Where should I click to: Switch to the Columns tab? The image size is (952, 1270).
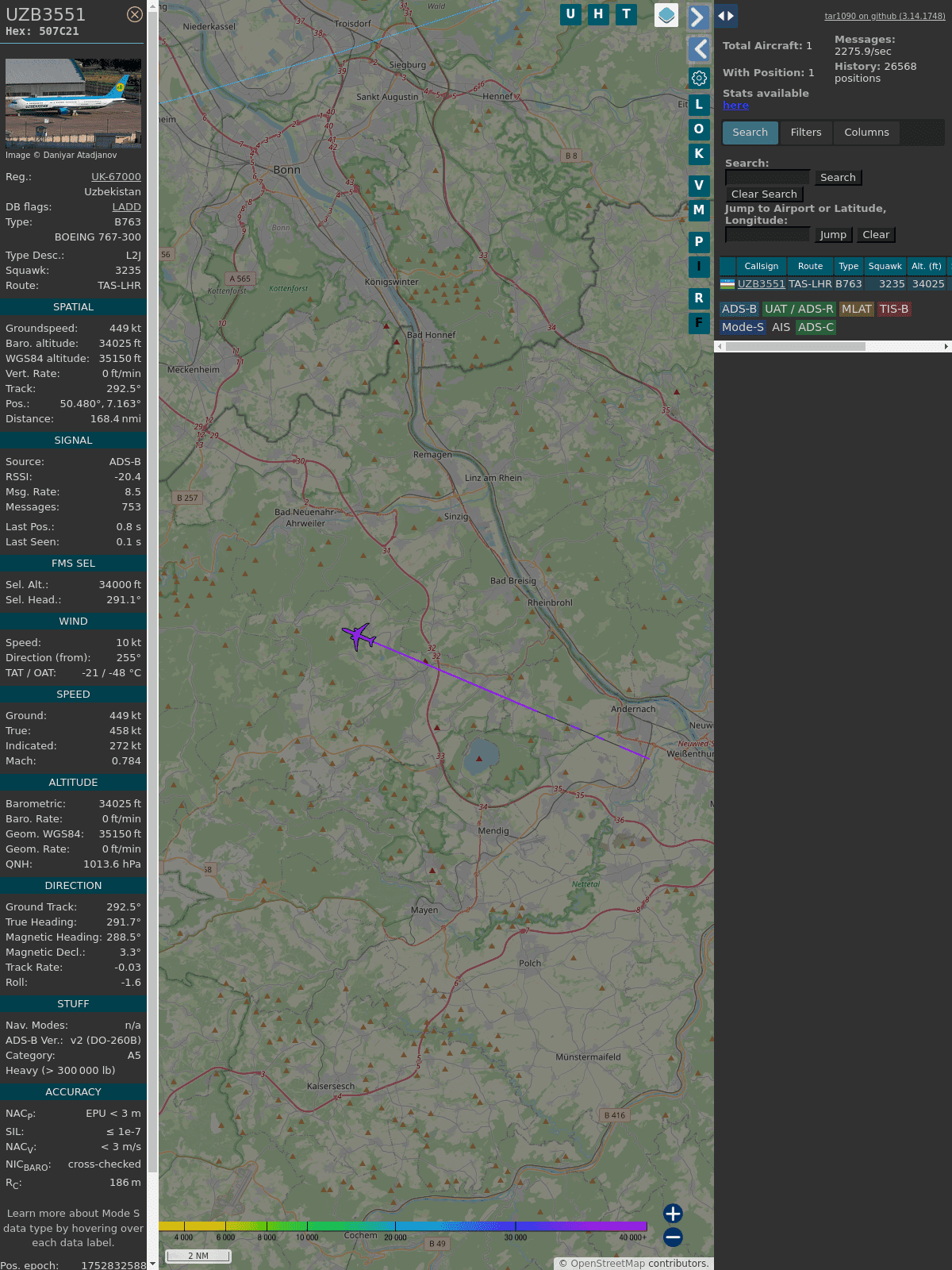(x=866, y=133)
